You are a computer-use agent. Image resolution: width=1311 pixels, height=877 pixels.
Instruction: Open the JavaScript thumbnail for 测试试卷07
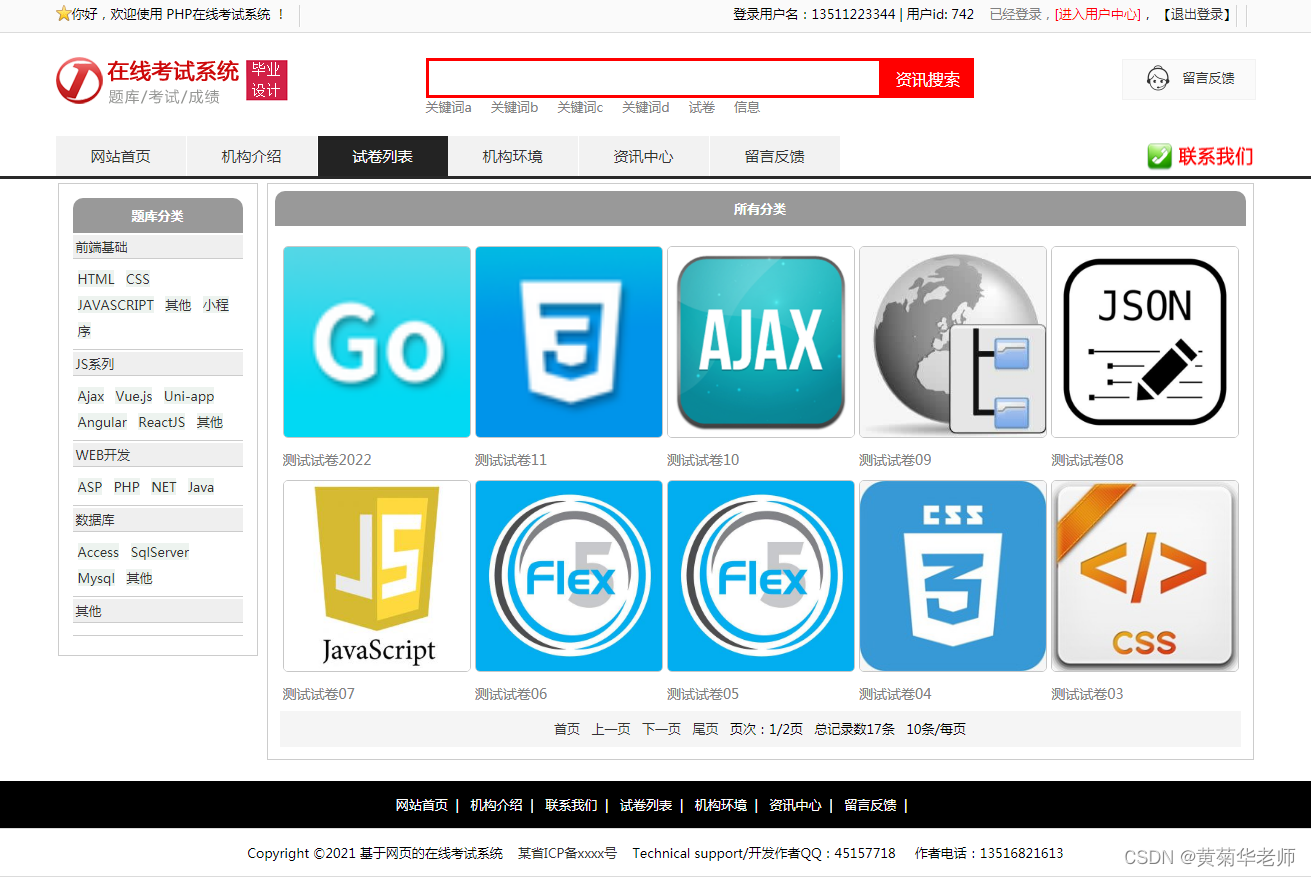point(377,576)
